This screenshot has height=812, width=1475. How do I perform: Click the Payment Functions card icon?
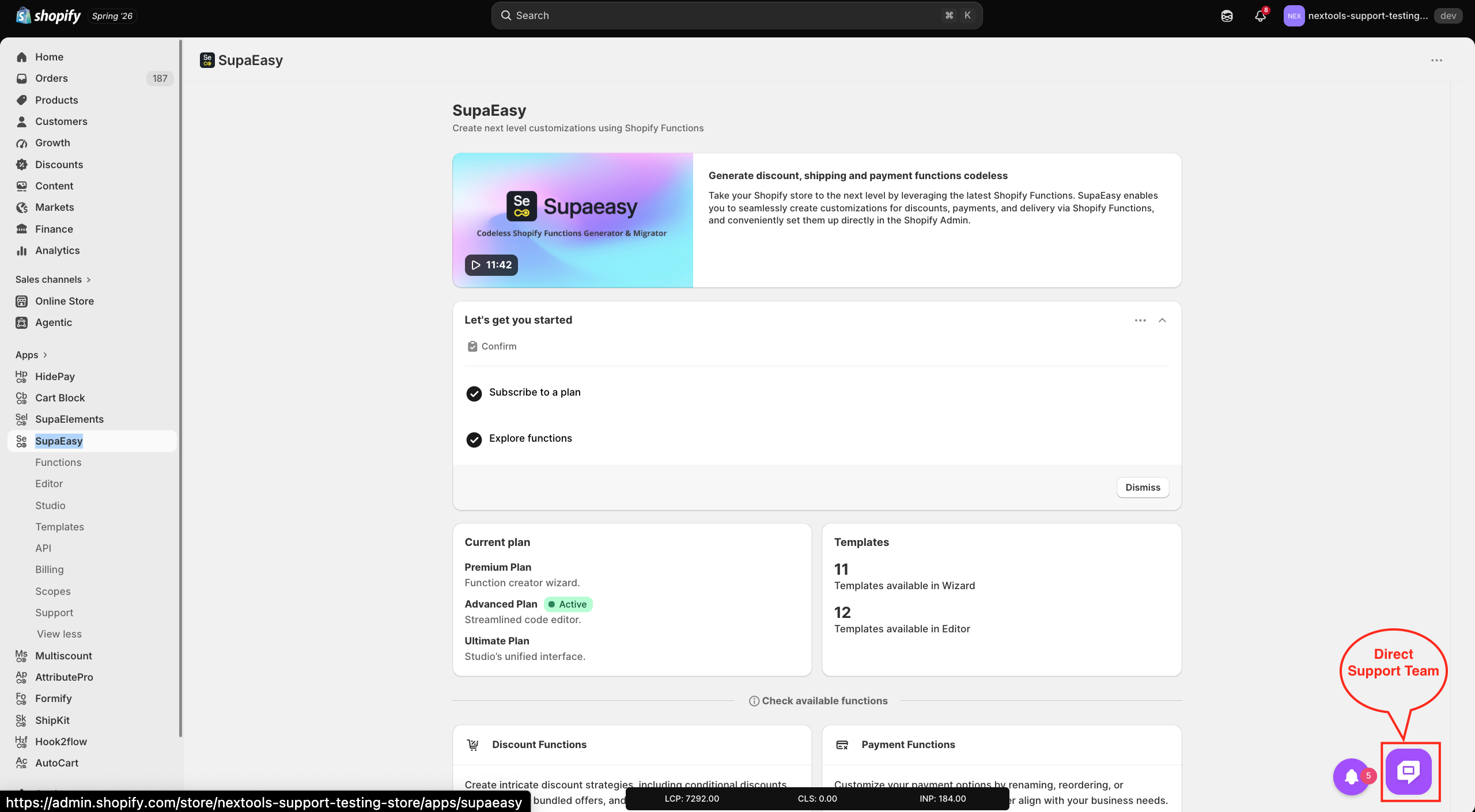pyautogui.click(x=842, y=745)
